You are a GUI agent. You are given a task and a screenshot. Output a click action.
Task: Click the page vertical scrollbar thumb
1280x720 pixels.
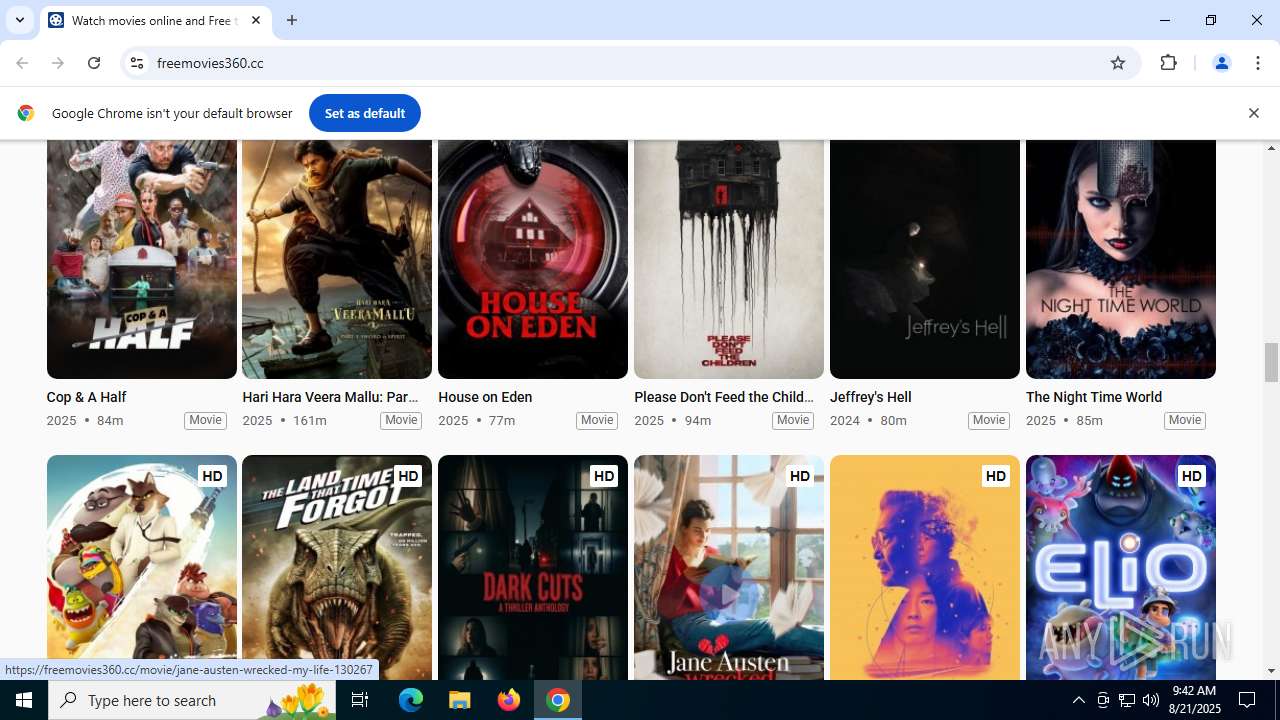(1272, 362)
